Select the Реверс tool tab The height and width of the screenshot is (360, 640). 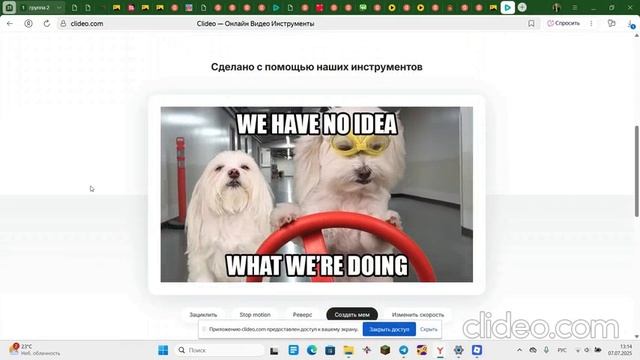pos(302,315)
